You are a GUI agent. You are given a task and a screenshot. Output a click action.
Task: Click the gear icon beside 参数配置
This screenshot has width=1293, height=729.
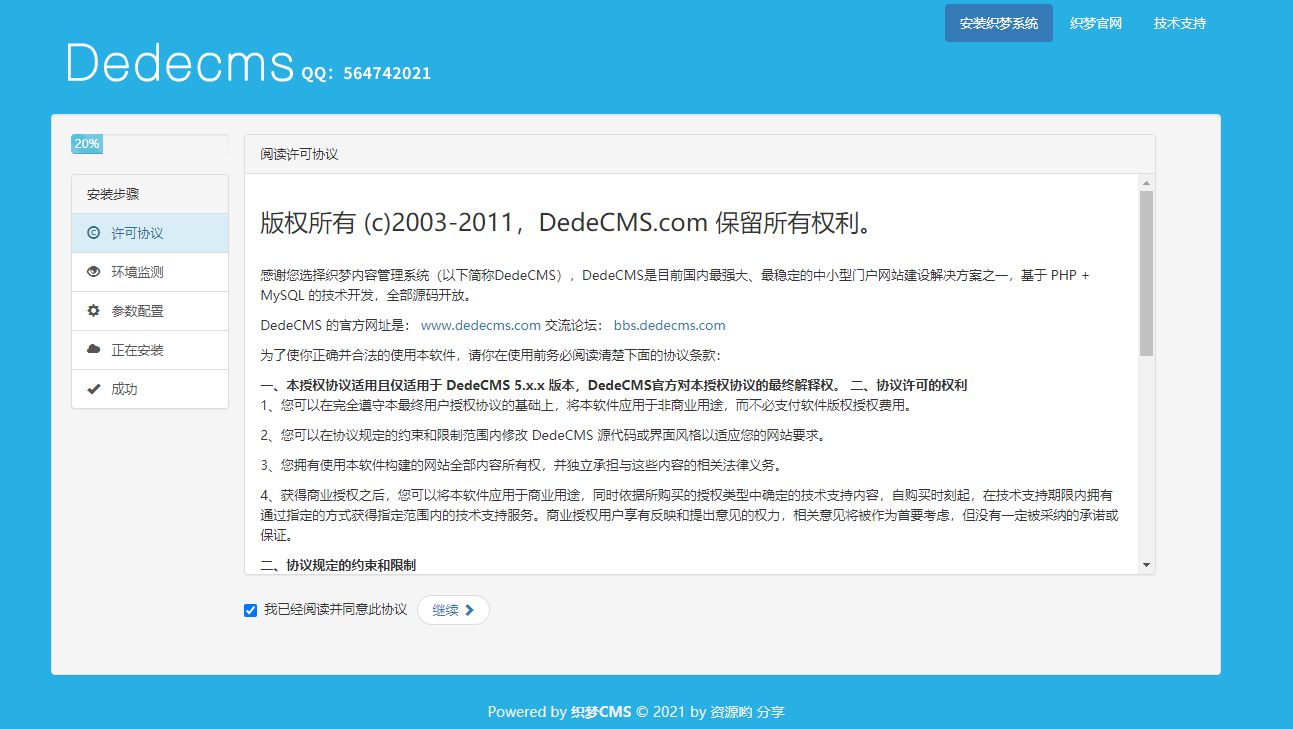pyautogui.click(x=94, y=311)
